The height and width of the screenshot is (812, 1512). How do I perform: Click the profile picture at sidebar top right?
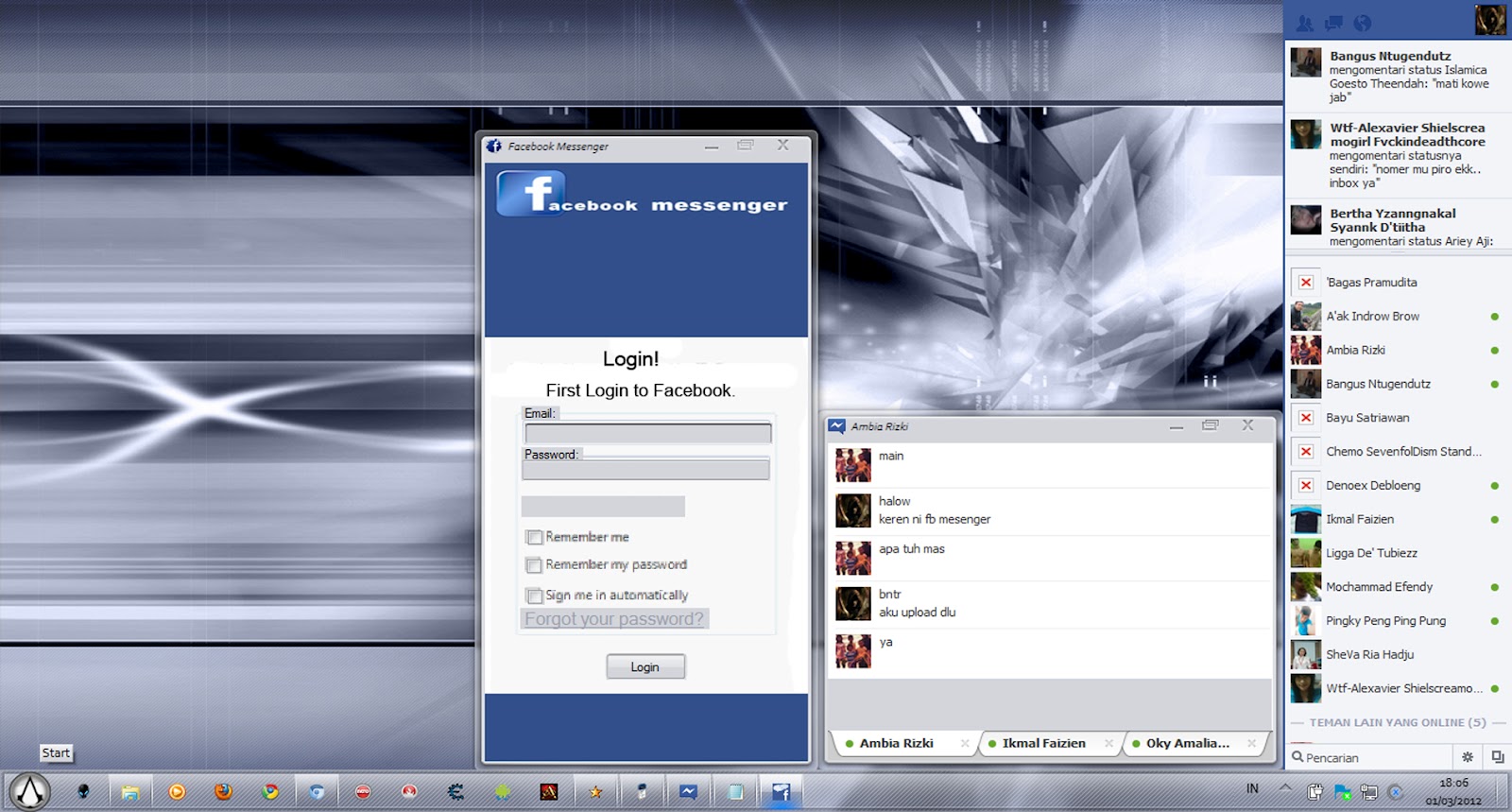[x=1490, y=20]
